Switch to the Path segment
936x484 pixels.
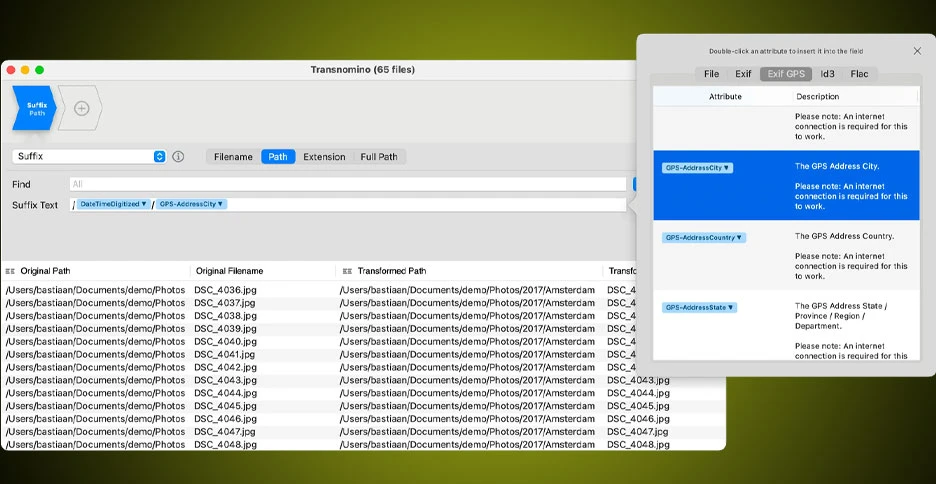pyautogui.click(x=278, y=157)
